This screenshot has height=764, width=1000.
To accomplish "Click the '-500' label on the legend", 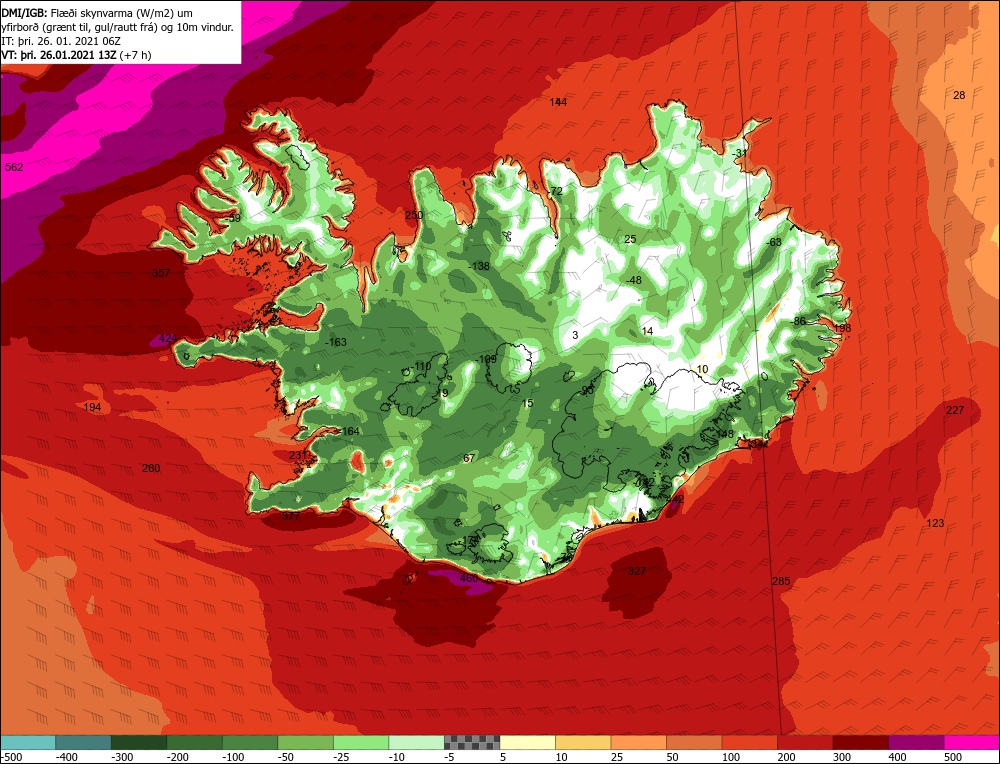I will click(11, 757).
